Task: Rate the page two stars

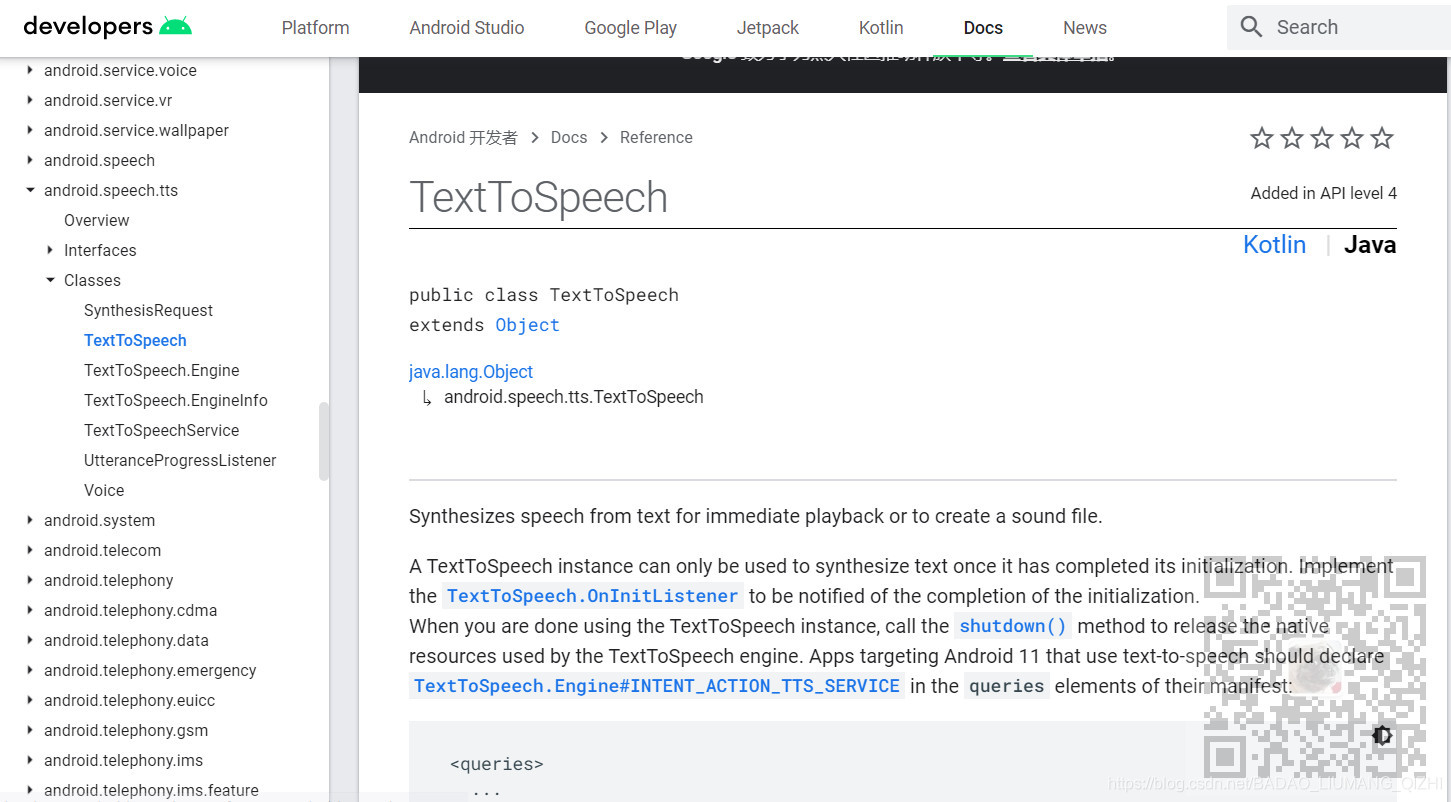Action: 1292,138
